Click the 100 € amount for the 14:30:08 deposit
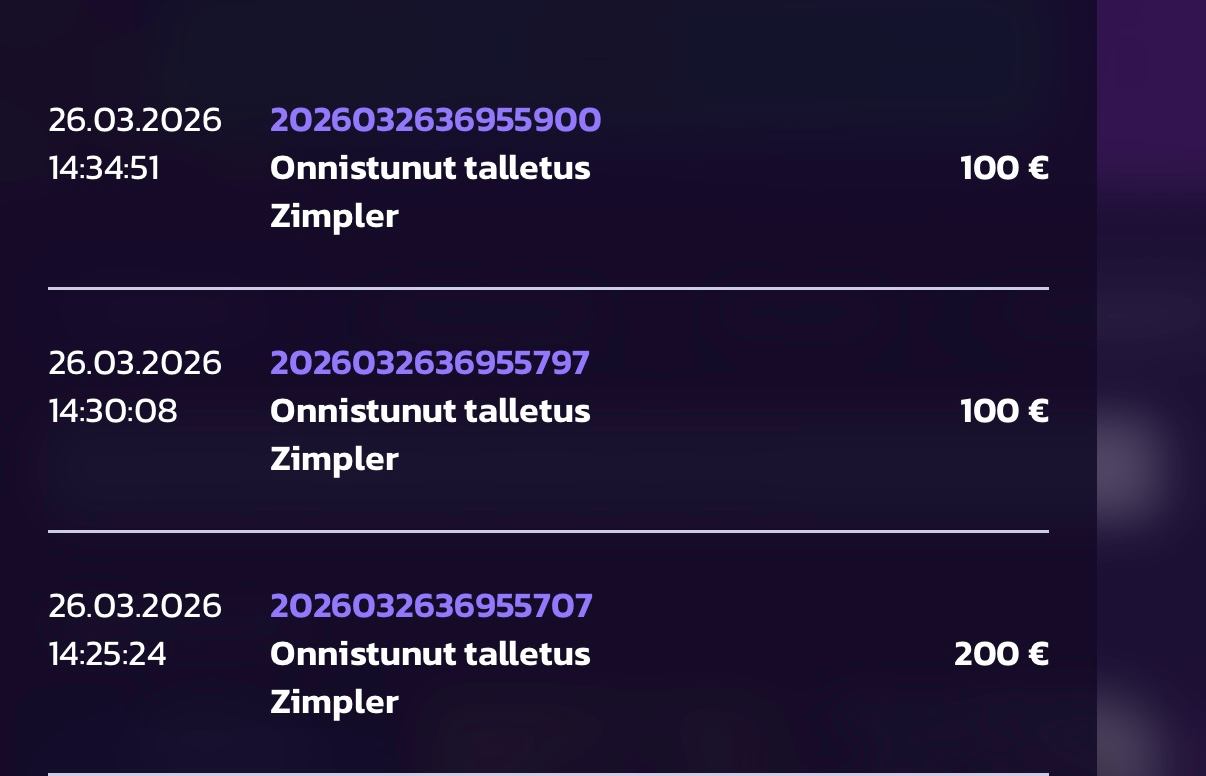The image size is (1206, 776). pos(1004,411)
